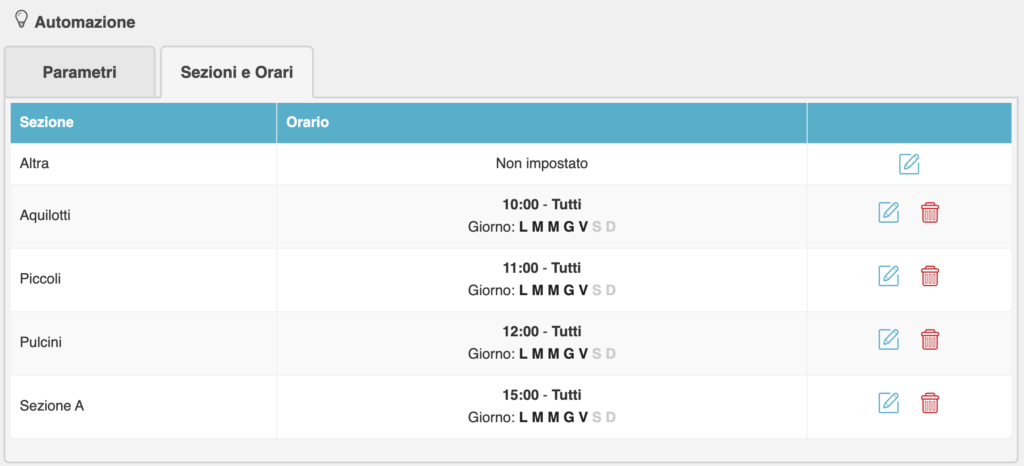Click the Non impostato text
1024x466 pixels.
coord(542,163)
